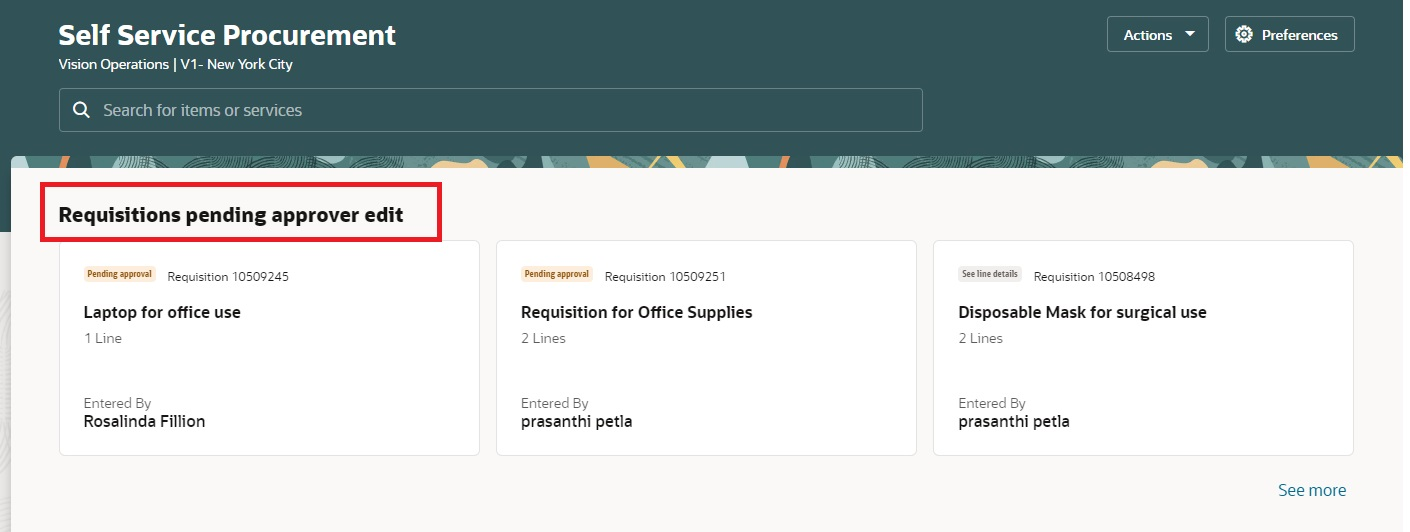Open the Requisition for Office Supplies card
Viewport: 1410px width, 532px height.
tap(706, 348)
